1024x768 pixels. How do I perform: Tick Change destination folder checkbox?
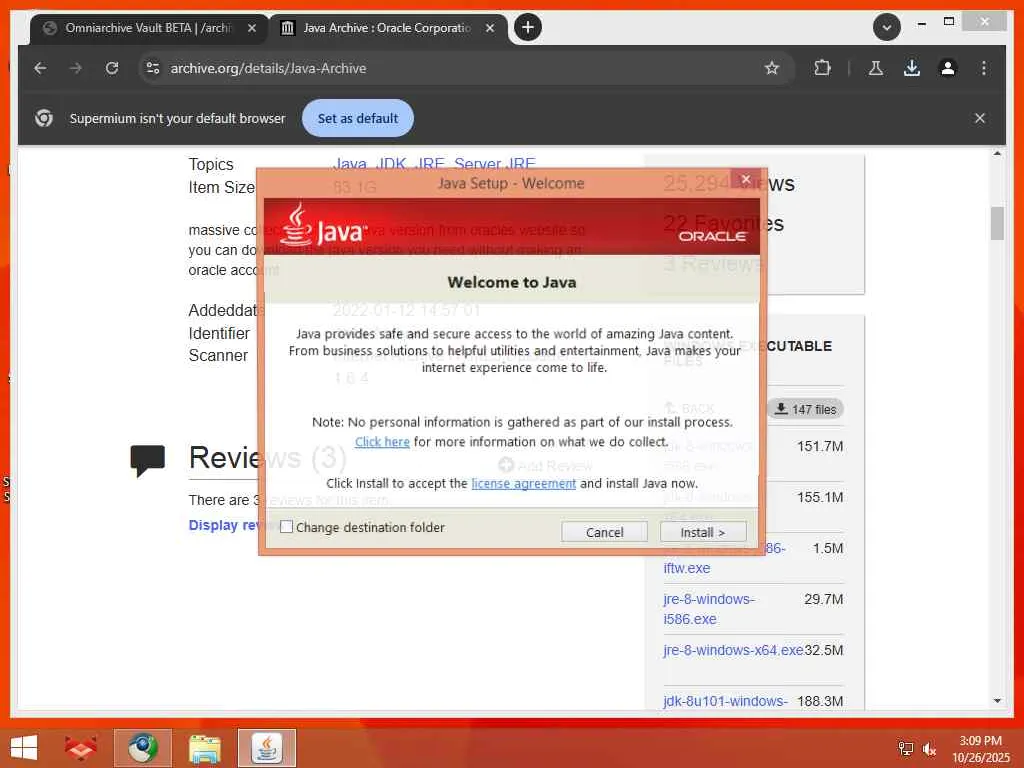[286, 527]
